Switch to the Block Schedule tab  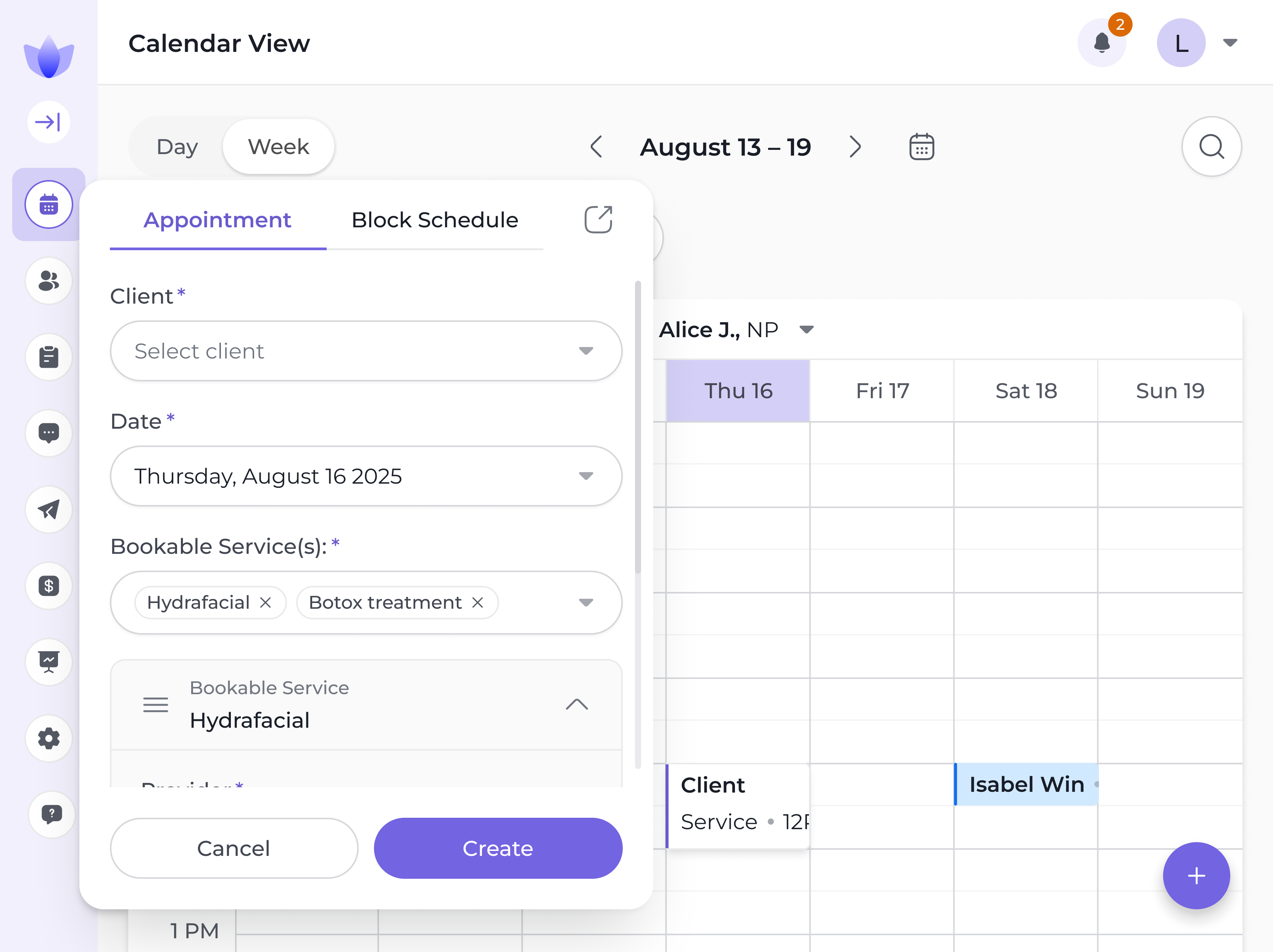coord(435,220)
